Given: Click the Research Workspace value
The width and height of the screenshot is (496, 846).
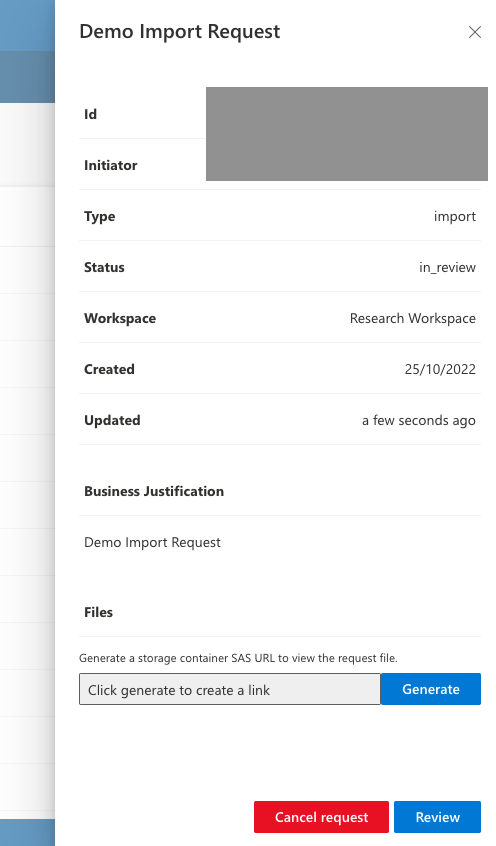Looking at the screenshot, I should [x=413, y=319].
